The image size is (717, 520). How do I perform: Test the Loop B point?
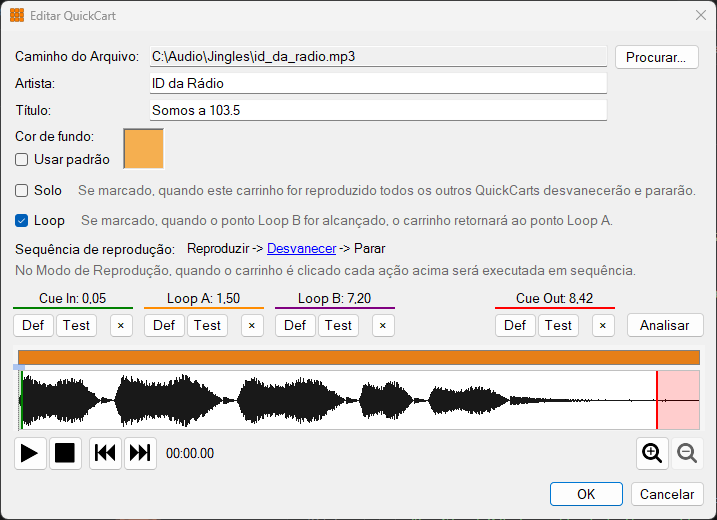(338, 326)
